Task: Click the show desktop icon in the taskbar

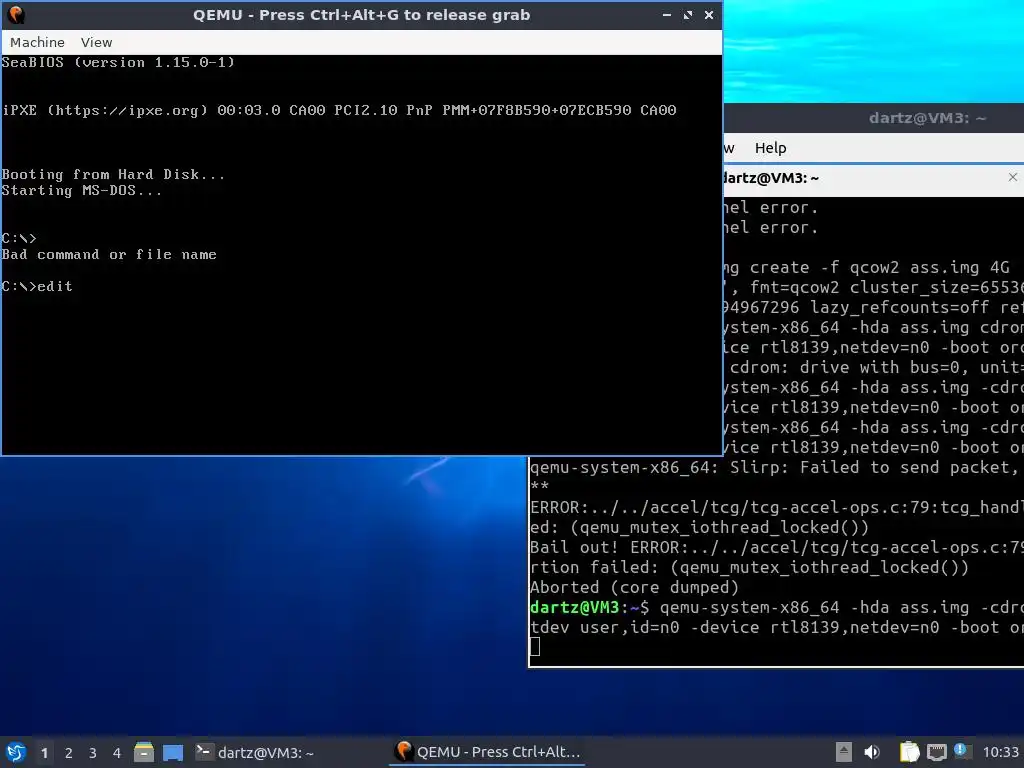Action: tap(173, 752)
